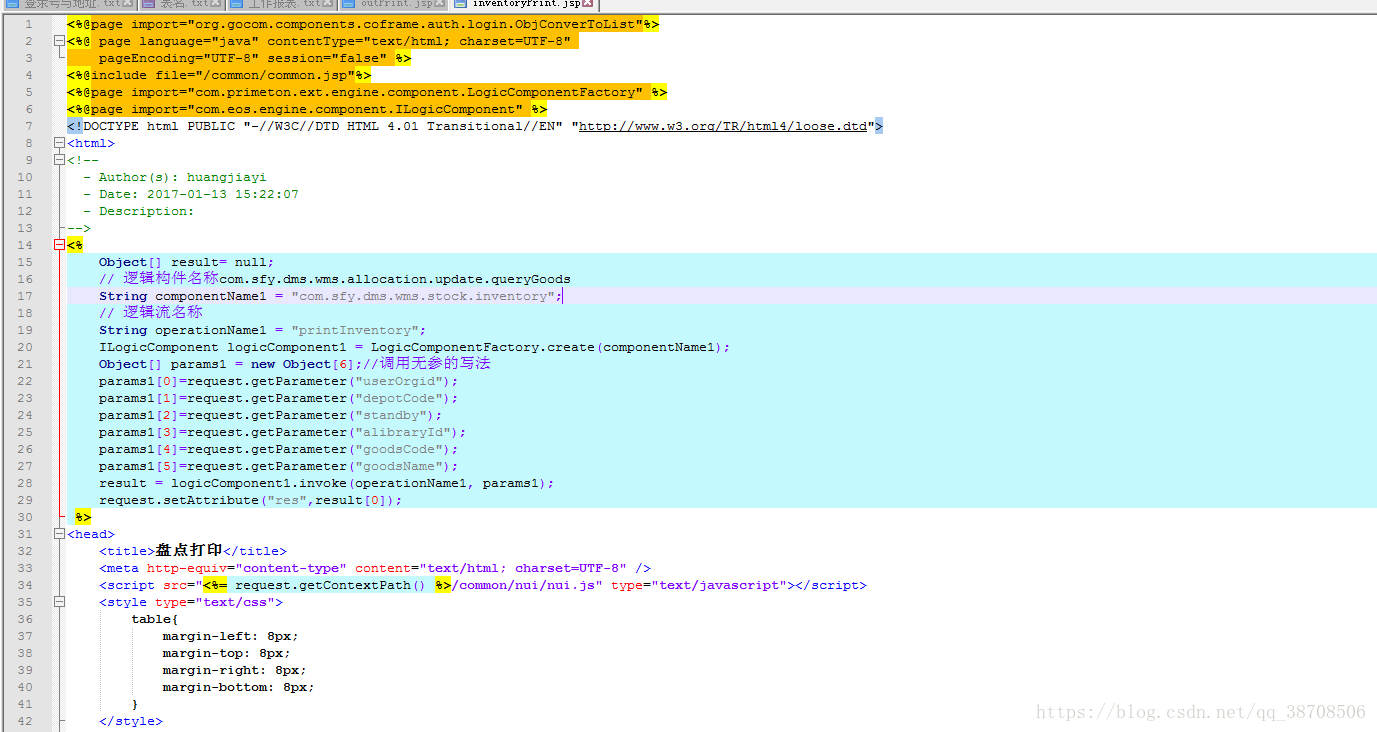Close the 工作报表.txt tab

pyautogui.click(x=327, y=4)
